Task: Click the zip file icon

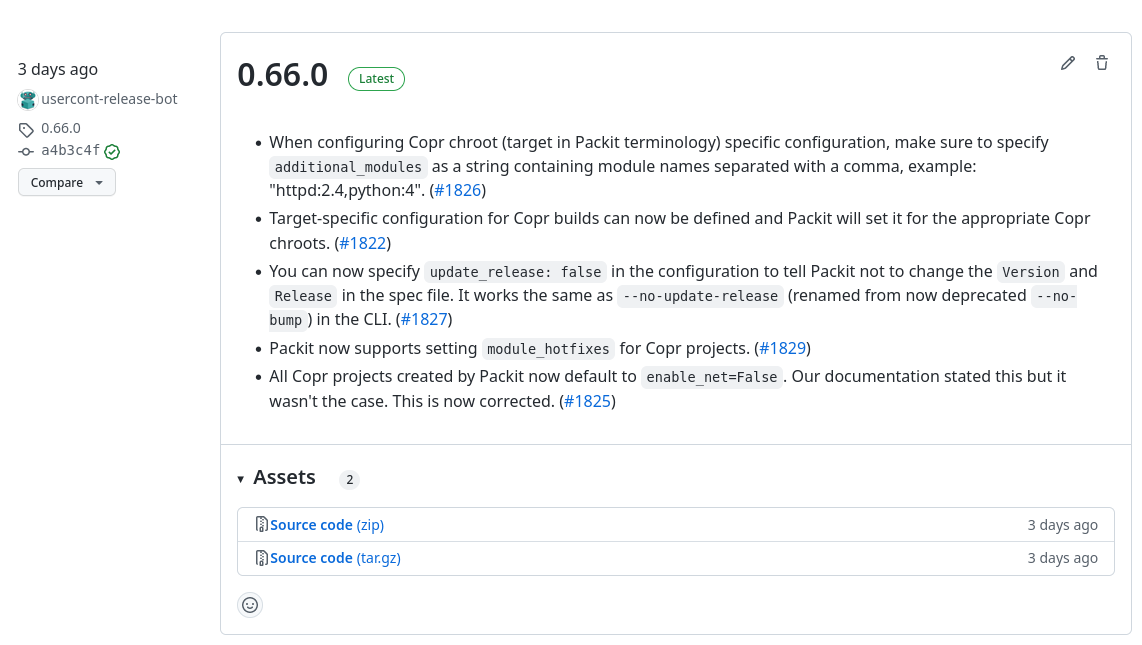Action: [261, 524]
